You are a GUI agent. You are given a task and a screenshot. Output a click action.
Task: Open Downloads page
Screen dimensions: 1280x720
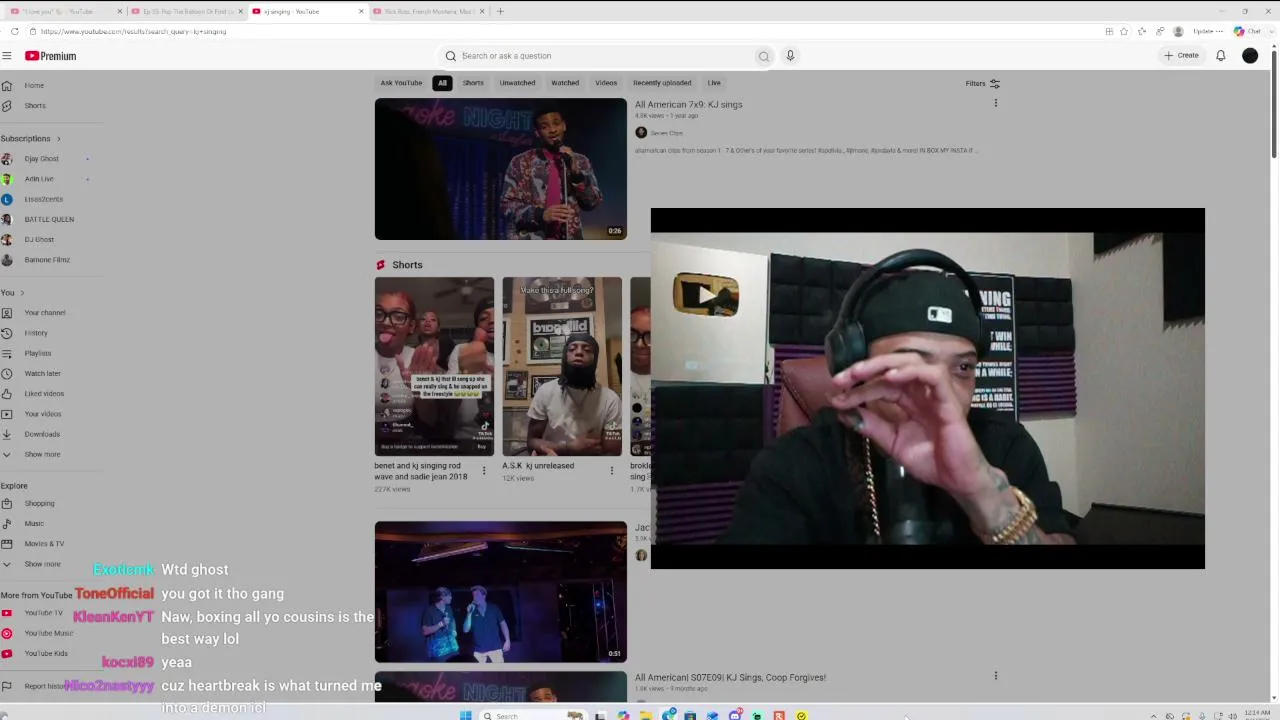[x=42, y=434]
